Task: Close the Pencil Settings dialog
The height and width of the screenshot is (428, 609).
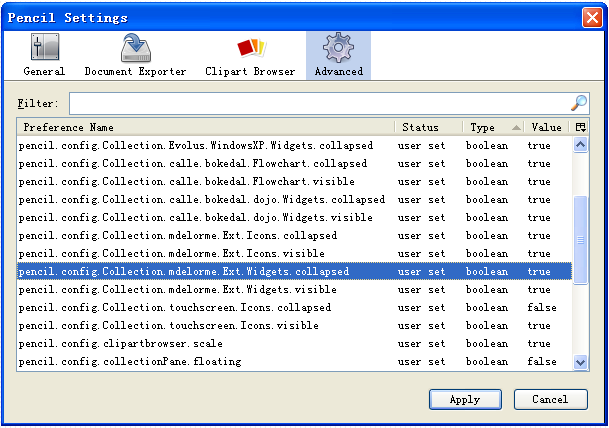Action: (x=592, y=17)
